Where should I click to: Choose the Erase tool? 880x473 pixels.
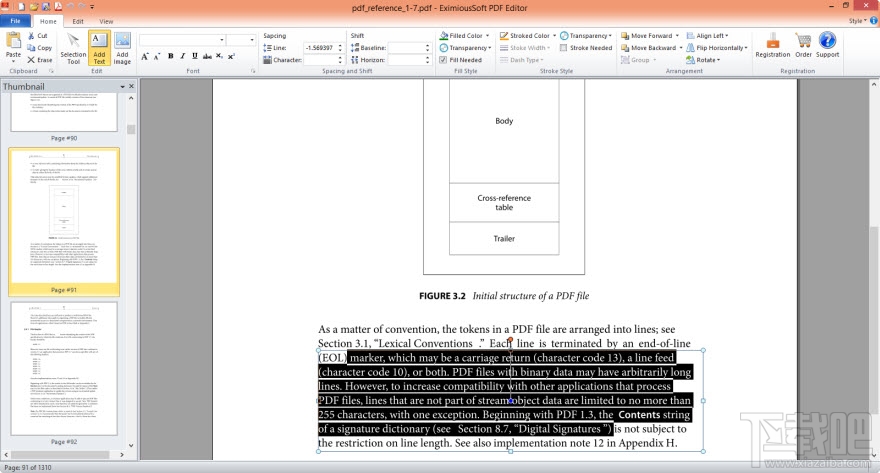[x=39, y=59]
